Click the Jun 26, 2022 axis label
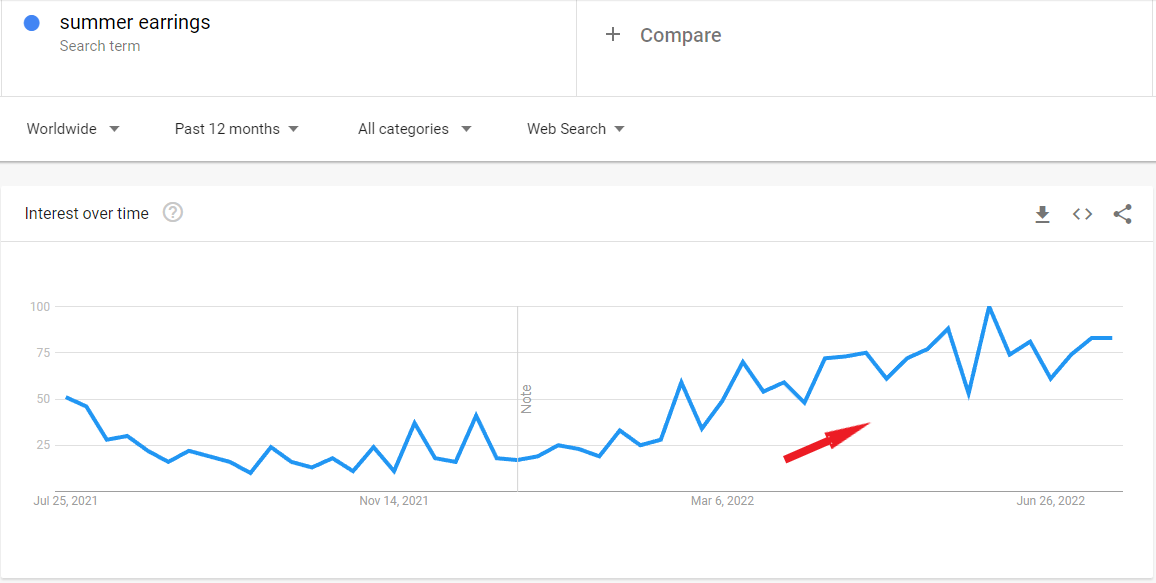This screenshot has width=1156, height=583. click(1050, 500)
